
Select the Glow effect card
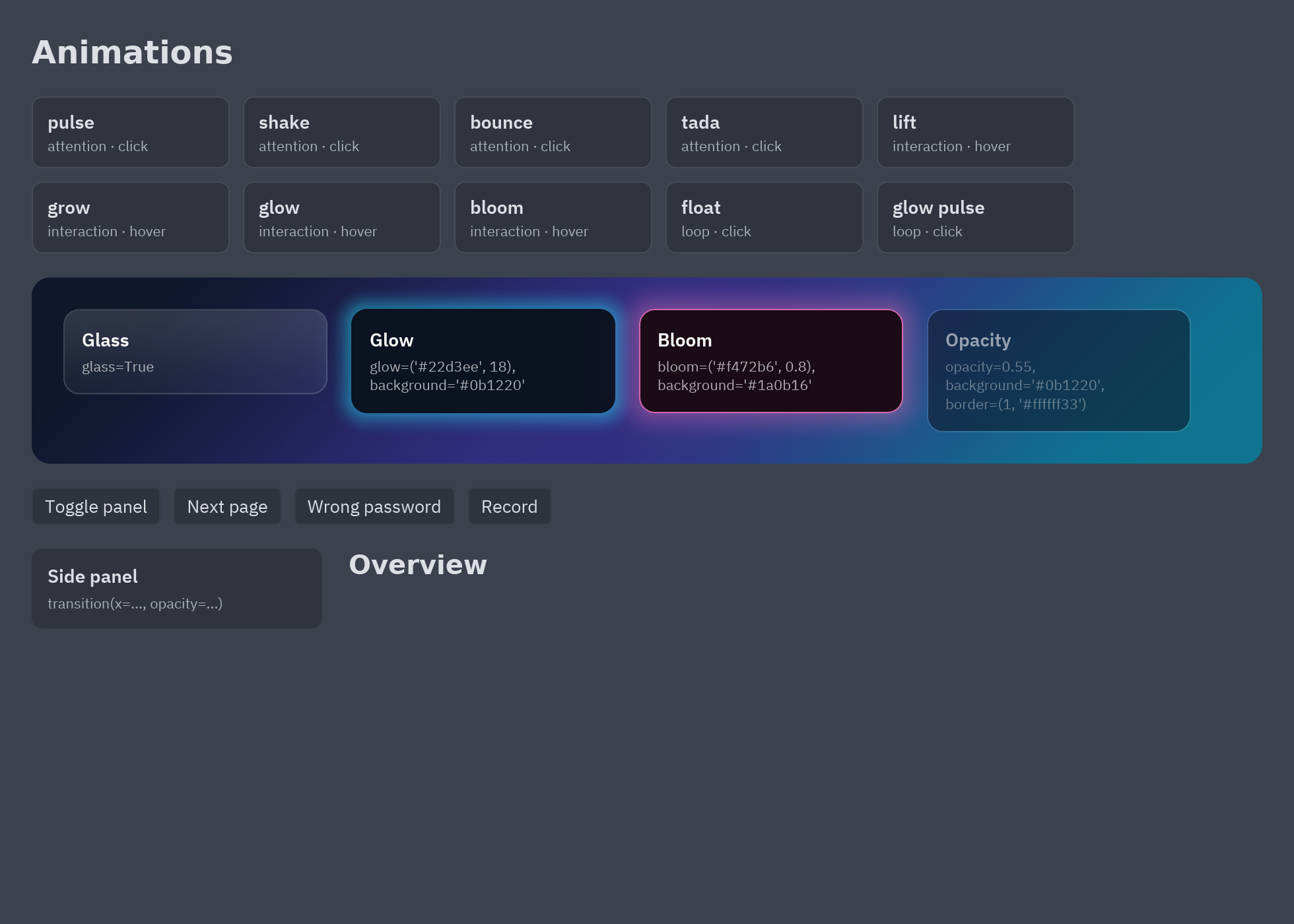point(483,361)
